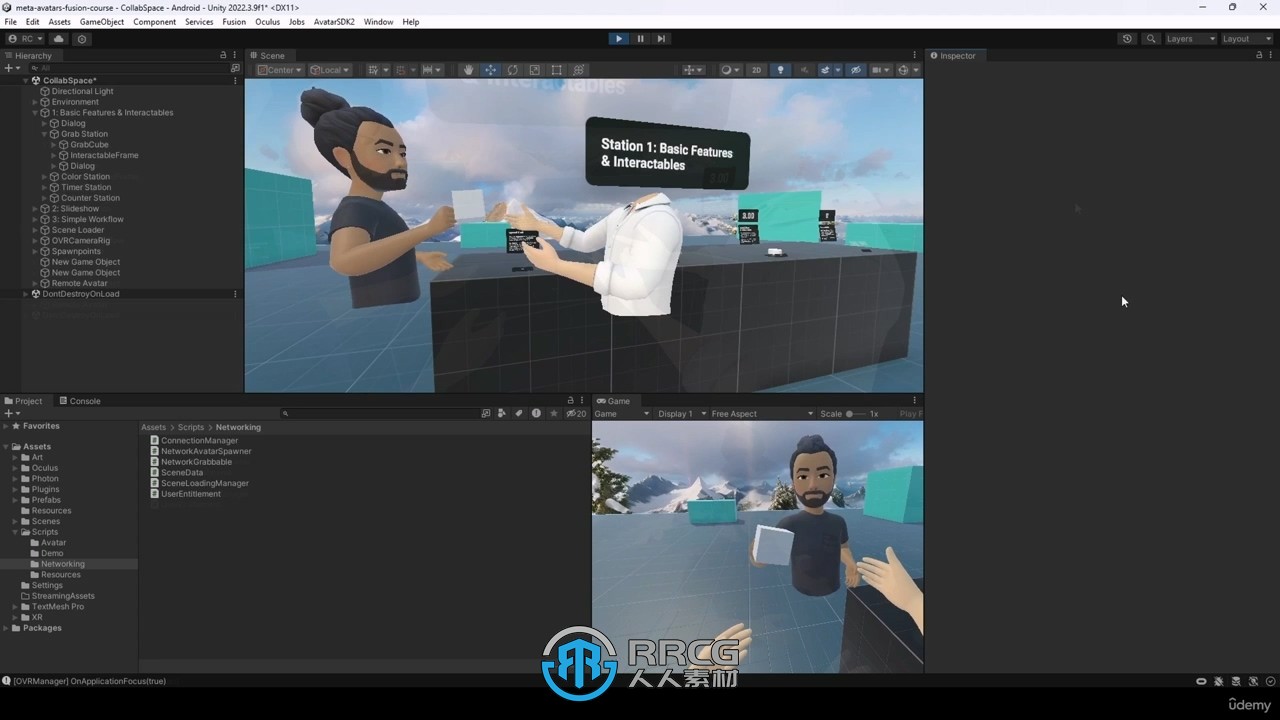1280x720 pixels.
Task: Toggle the Inspector panel lock icon
Action: point(1258,56)
